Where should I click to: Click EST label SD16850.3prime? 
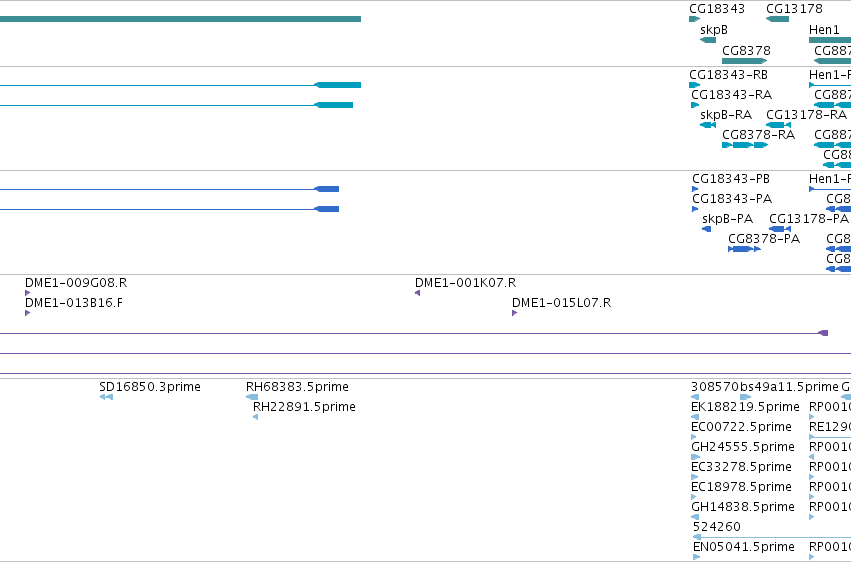[150, 387]
